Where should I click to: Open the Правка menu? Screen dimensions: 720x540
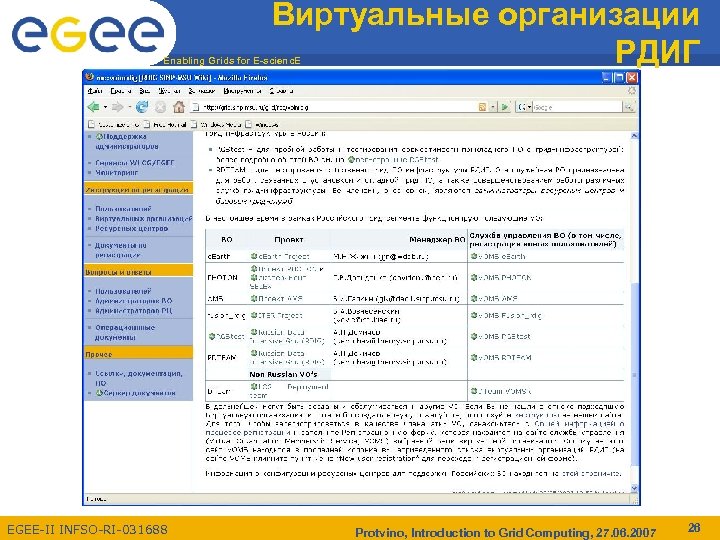[121, 91]
